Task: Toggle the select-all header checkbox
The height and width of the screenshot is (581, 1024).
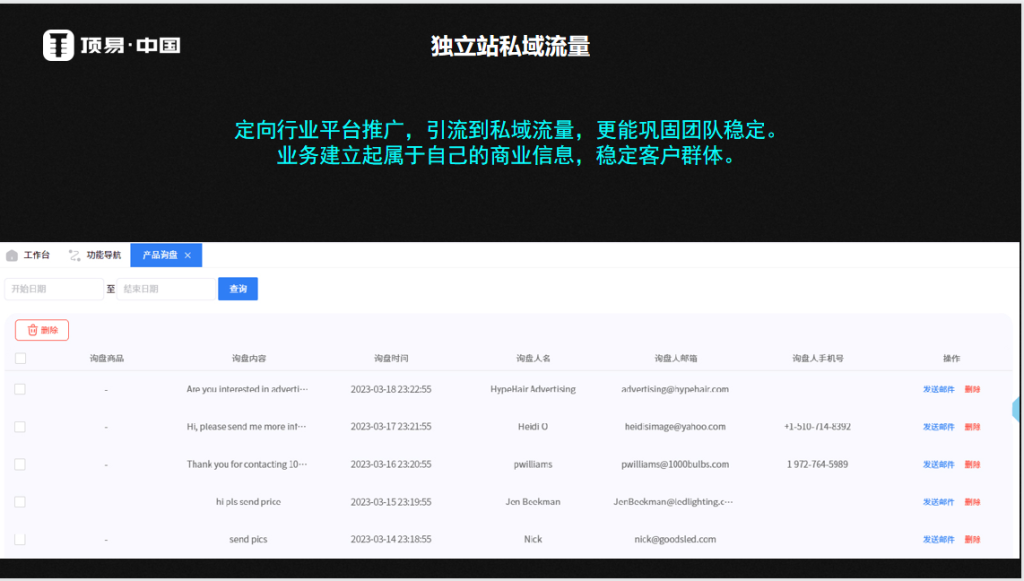Action: (20, 358)
